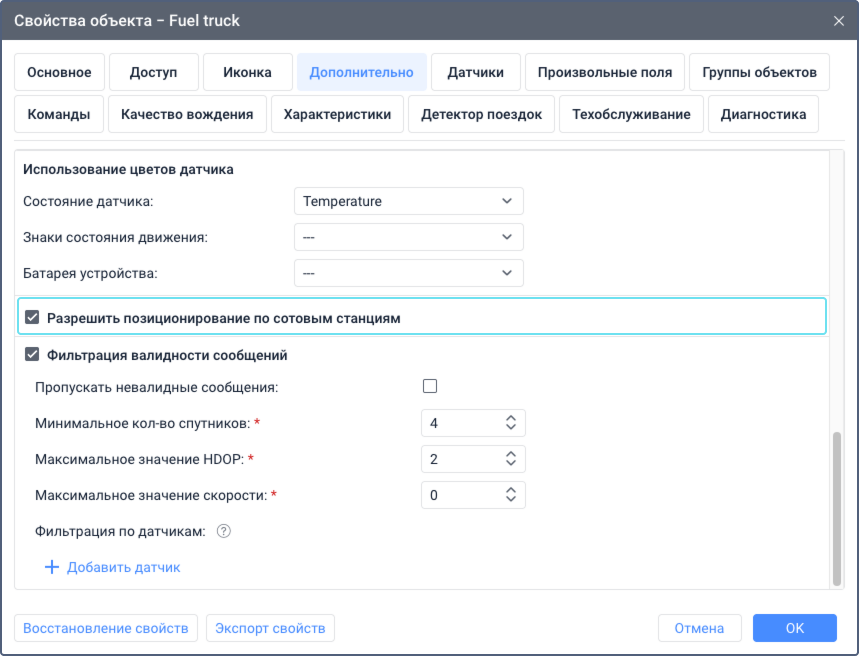Open the Батарея устройства dropdown
Image resolution: width=859 pixels, height=656 pixels.
[408, 273]
